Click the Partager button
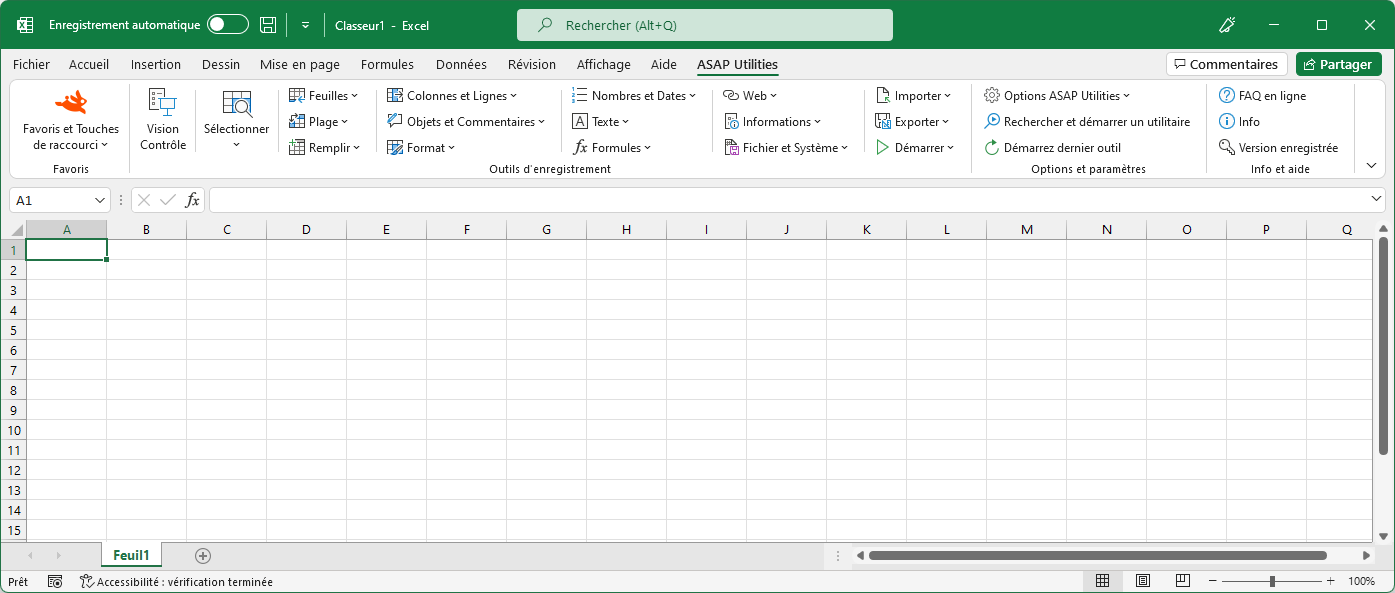Screen dimensions: 1395x593 click(x=1338, y=63)
